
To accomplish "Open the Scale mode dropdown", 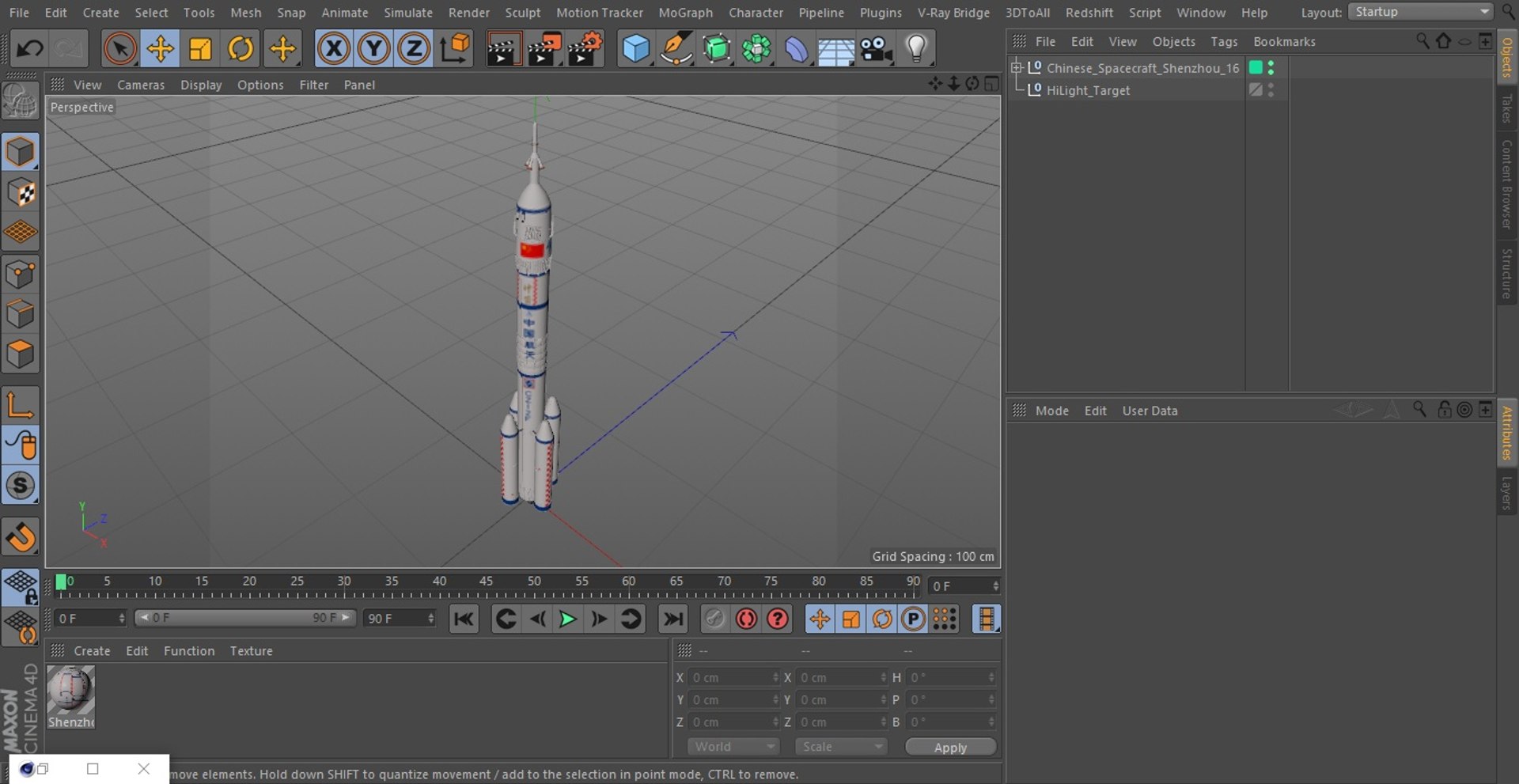I will point(841,747).
